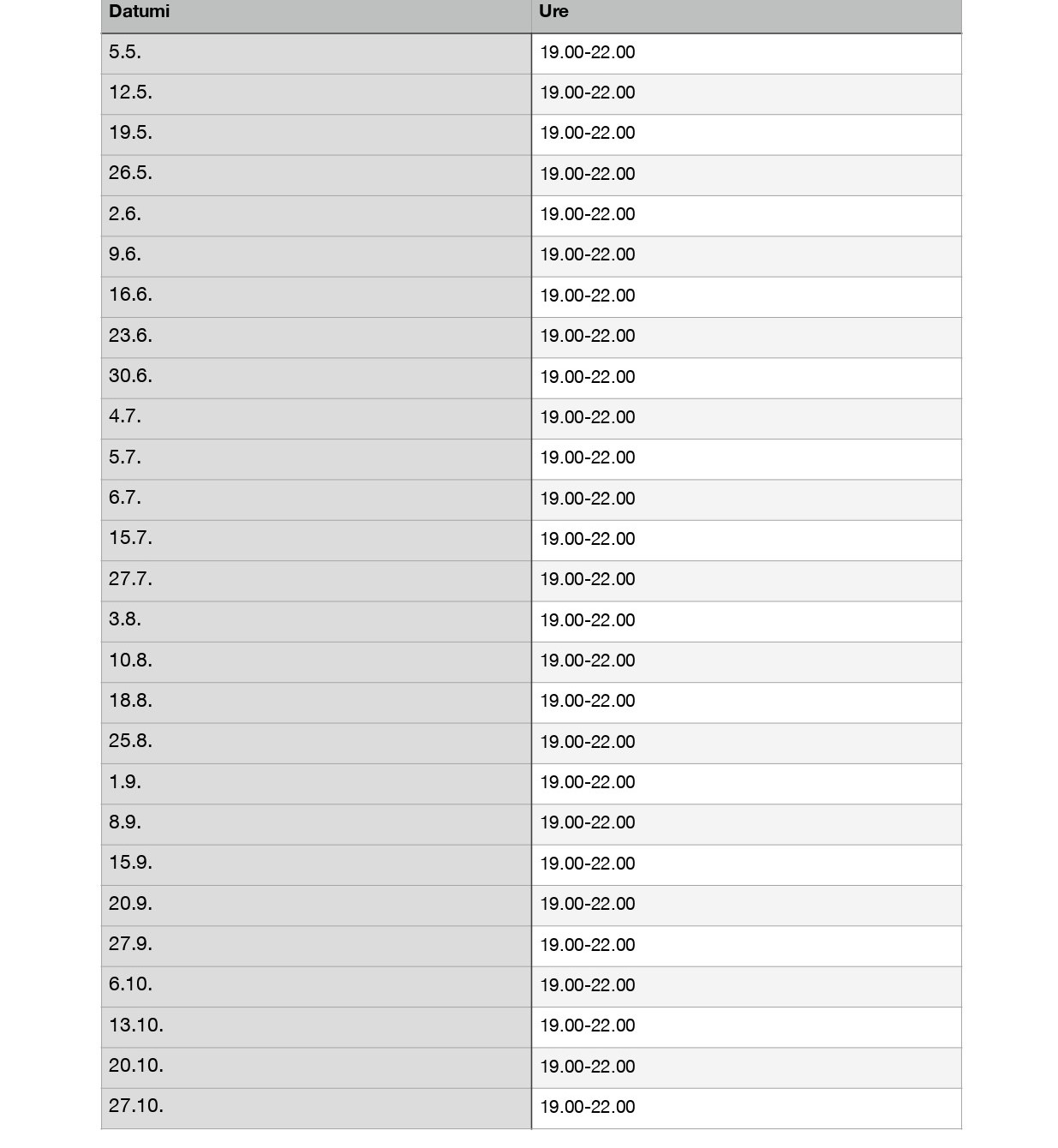The width and height of the screenshot is (1058, 1148).
Task: Select the time cell beside 25.8.
Action: 746,743
